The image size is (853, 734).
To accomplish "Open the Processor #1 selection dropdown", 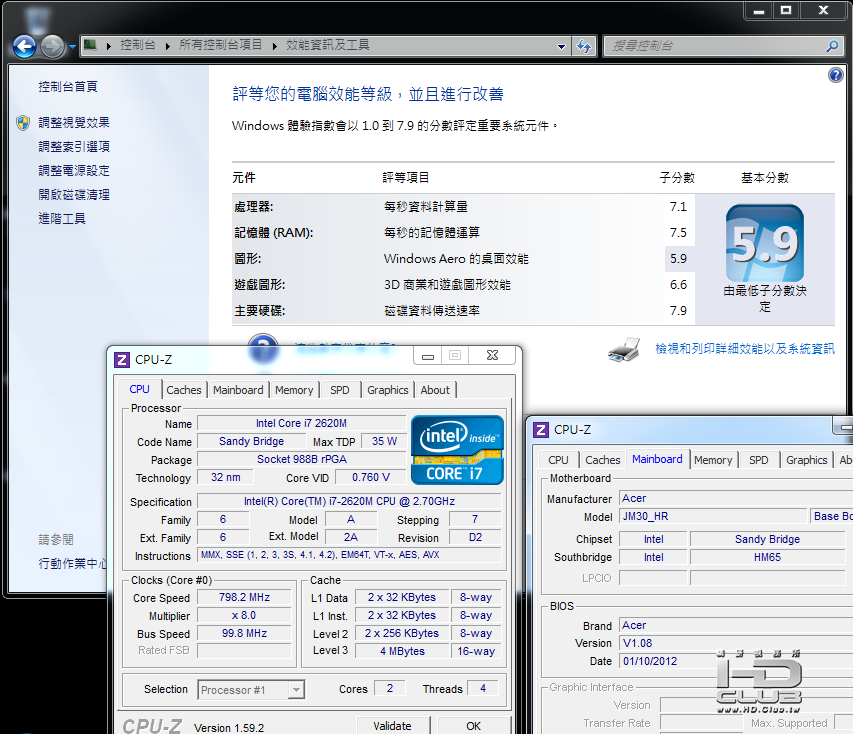I will coord(251,690).
